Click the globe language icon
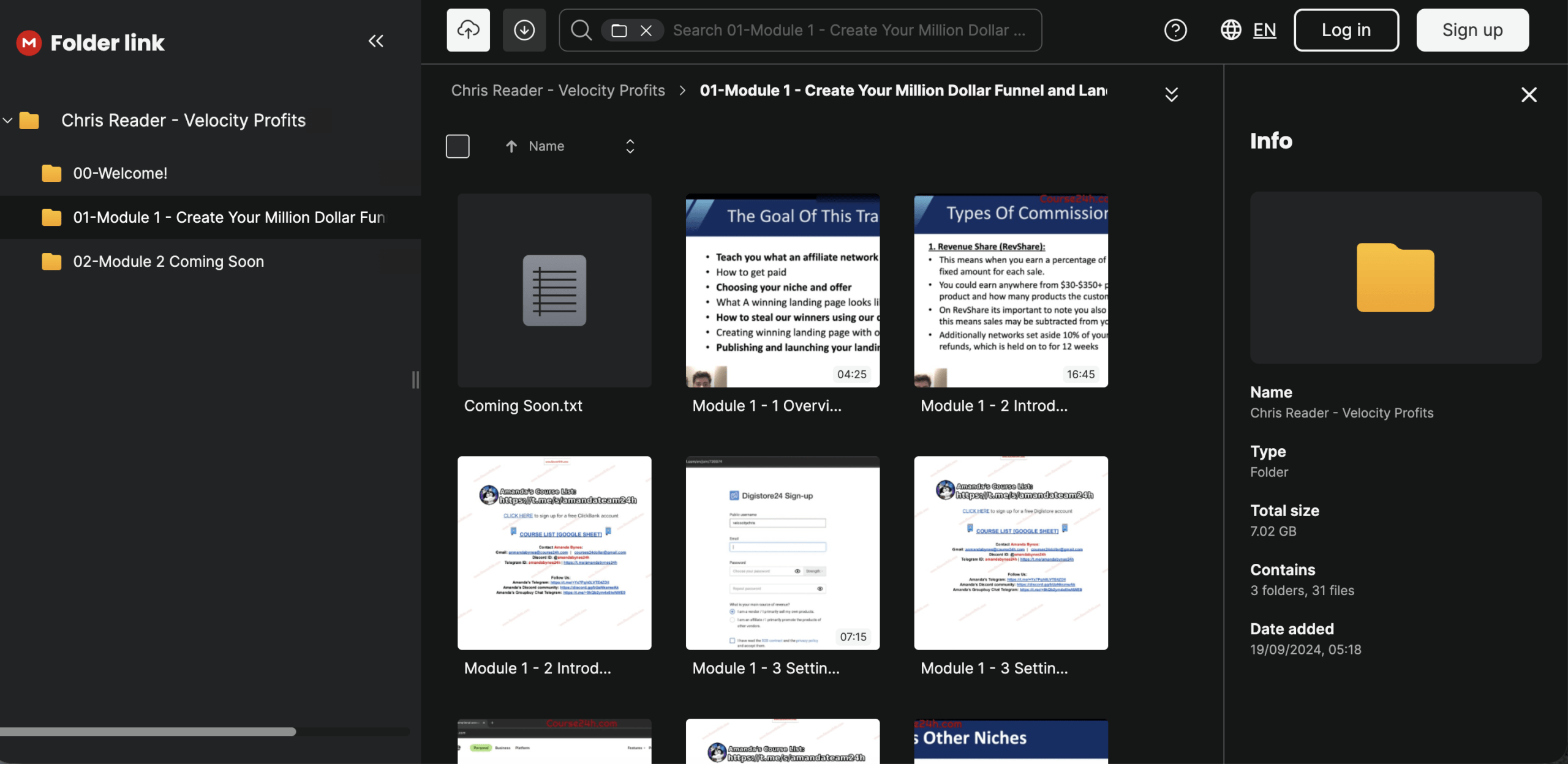 click(x=1231, y=30)
